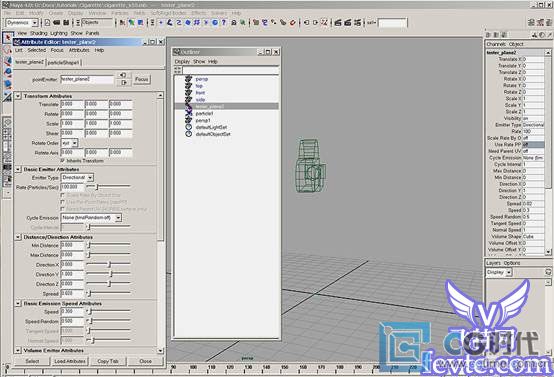This screenshot has width=554, height=377.
Task: Click the input connections arrow icon in status line
Action: 306,23
